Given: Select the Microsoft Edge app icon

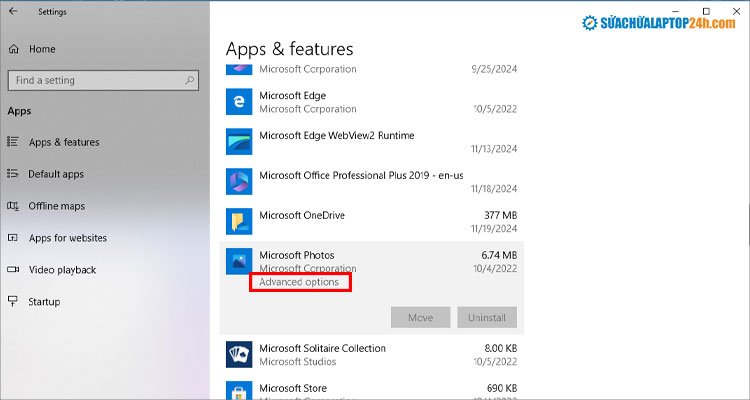Looking at the screenshot, I should tap(239, 101).
